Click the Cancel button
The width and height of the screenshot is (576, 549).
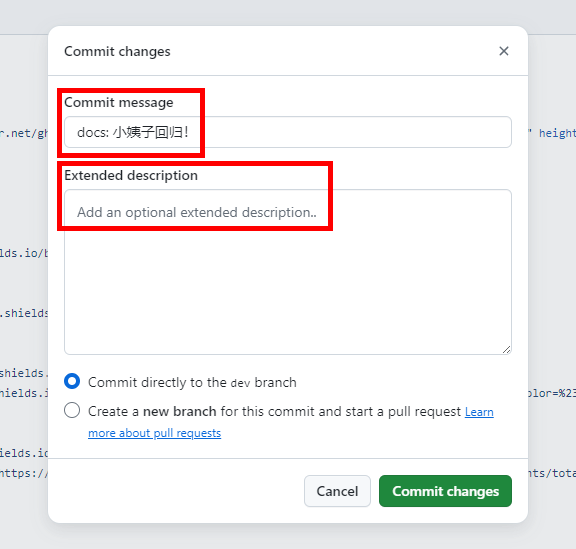(x=337, y=491)
